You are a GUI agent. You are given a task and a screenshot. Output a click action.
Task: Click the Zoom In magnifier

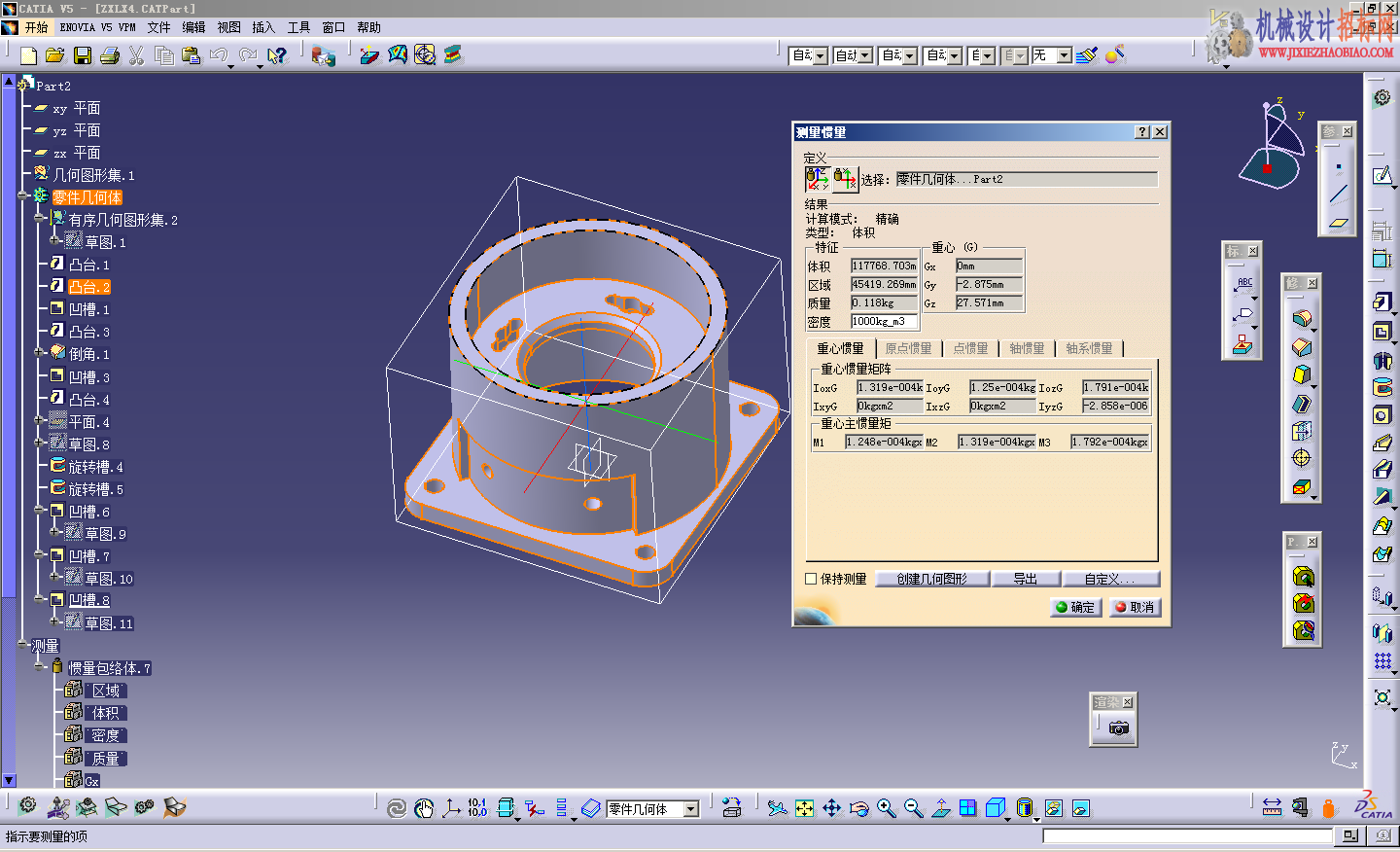(x=886, y=808)
